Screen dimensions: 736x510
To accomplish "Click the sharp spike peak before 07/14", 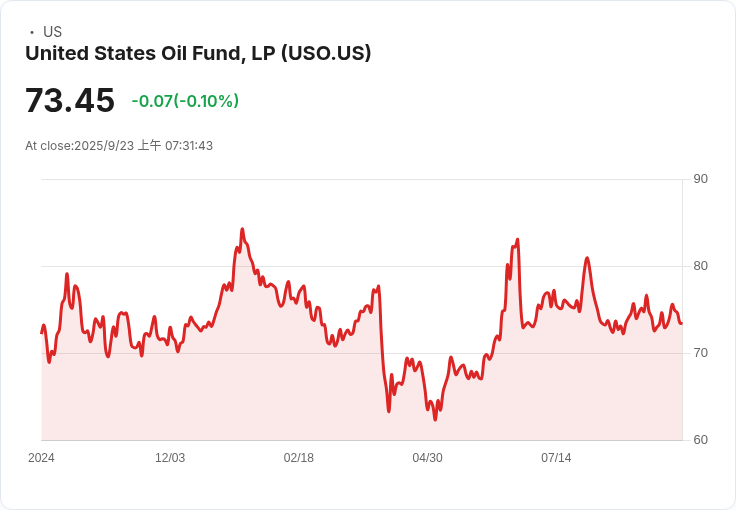I will (517, 240).
